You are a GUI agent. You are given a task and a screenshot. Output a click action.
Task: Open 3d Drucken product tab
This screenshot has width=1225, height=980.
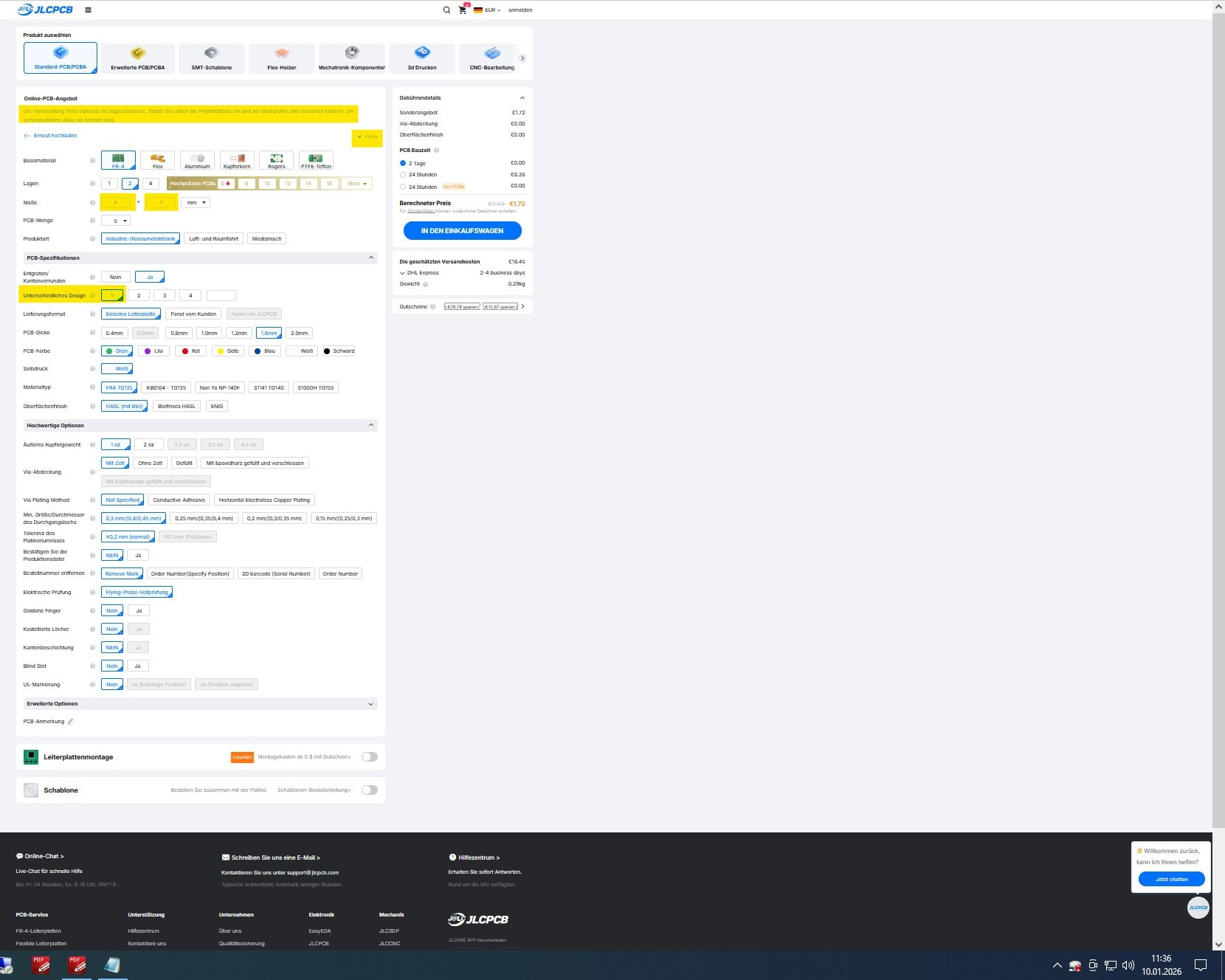(422, 58)
